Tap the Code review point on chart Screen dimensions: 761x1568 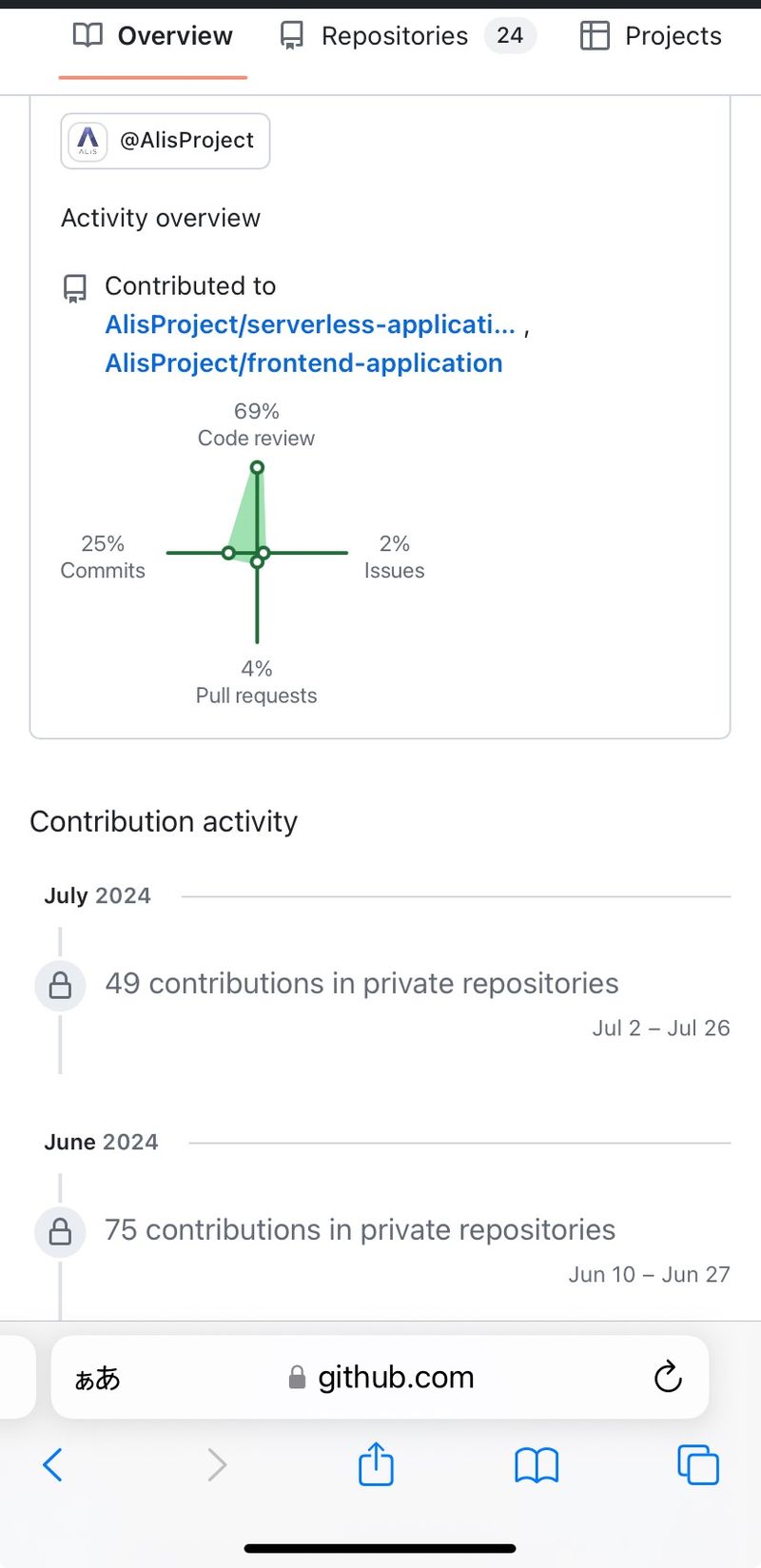coord(257,467)
